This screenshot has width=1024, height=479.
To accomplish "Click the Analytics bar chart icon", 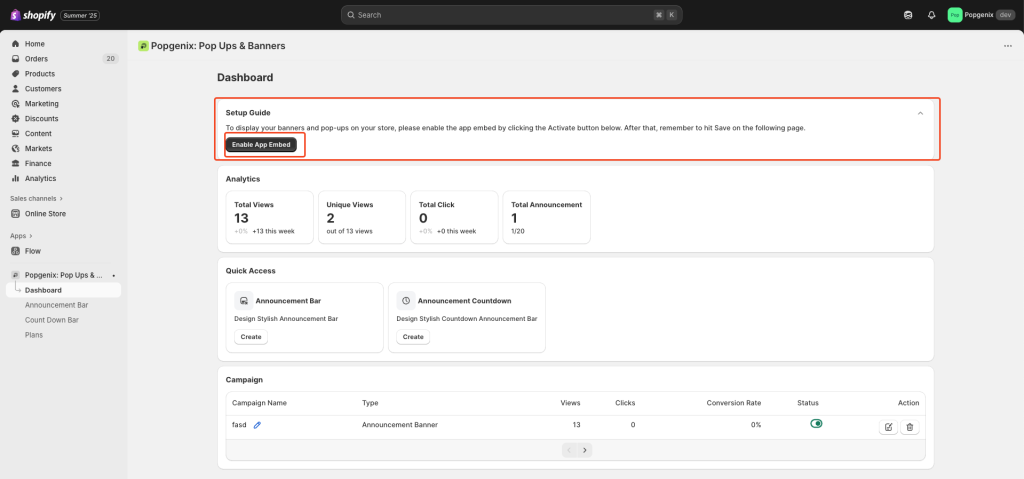I will [x=16, y=178].
